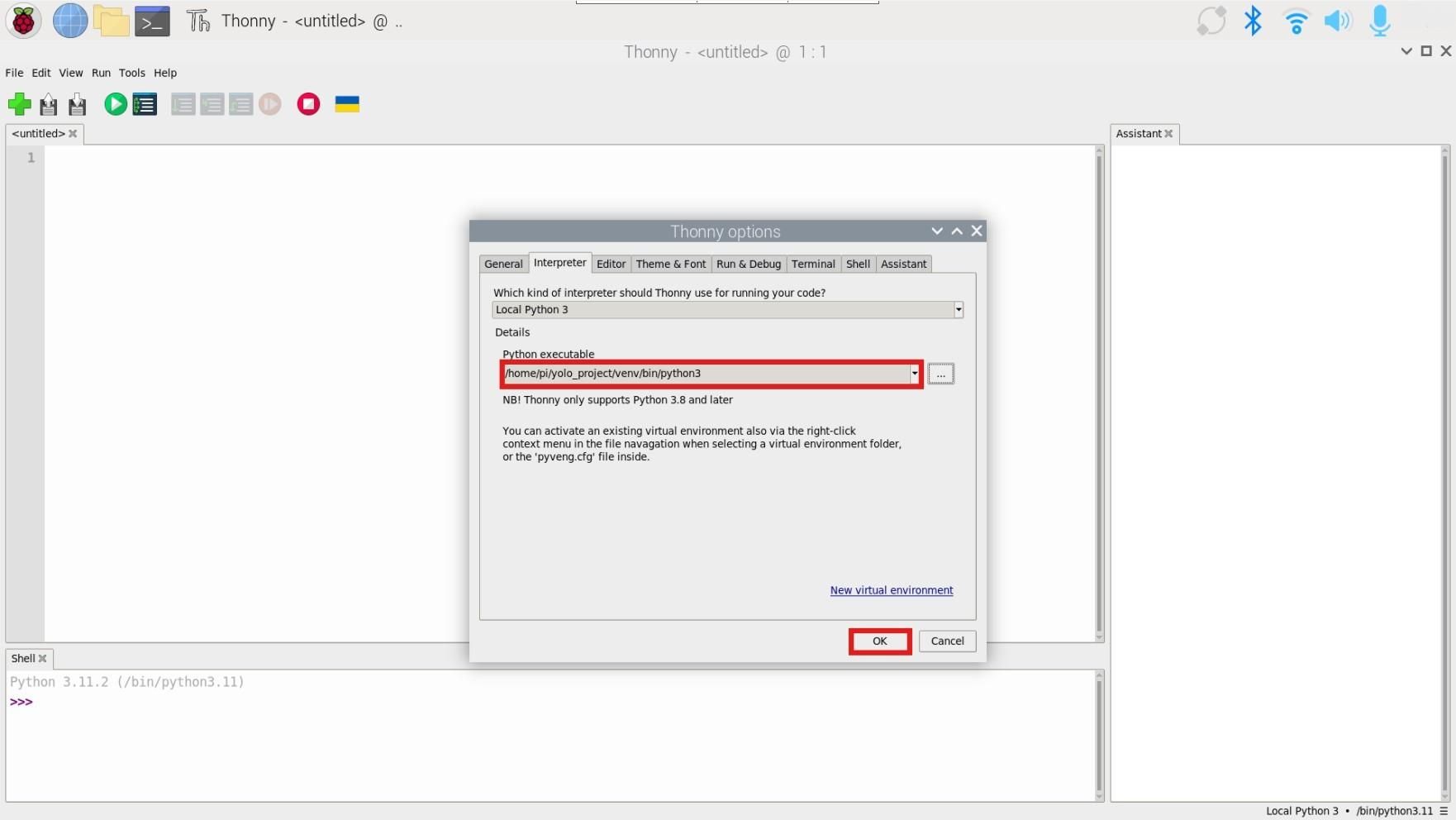Click the editor vertical scrollbar
This screenshot has width=1456, height=820.
1099,393
